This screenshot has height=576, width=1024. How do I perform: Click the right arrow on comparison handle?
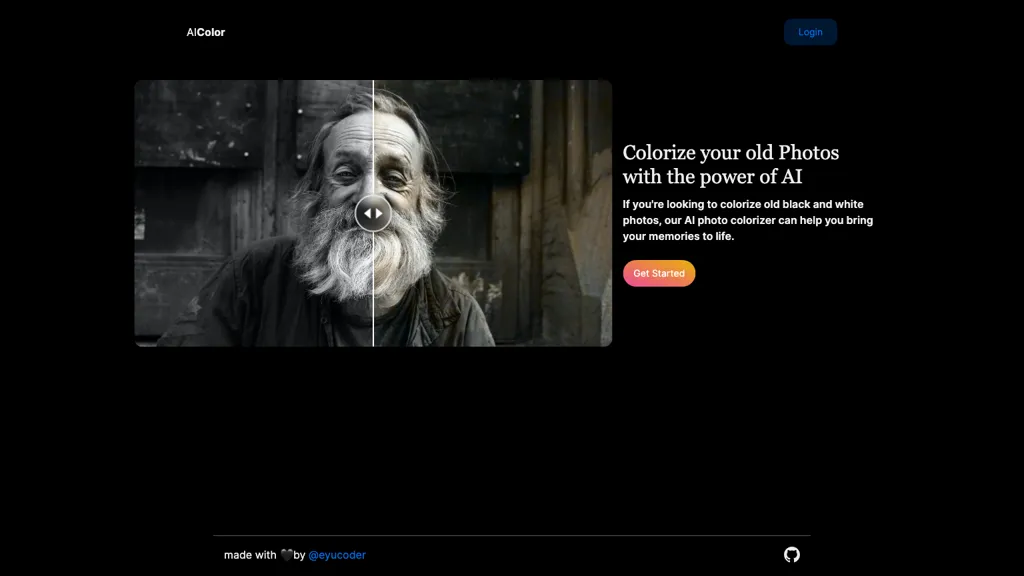[x=379, y=214]
